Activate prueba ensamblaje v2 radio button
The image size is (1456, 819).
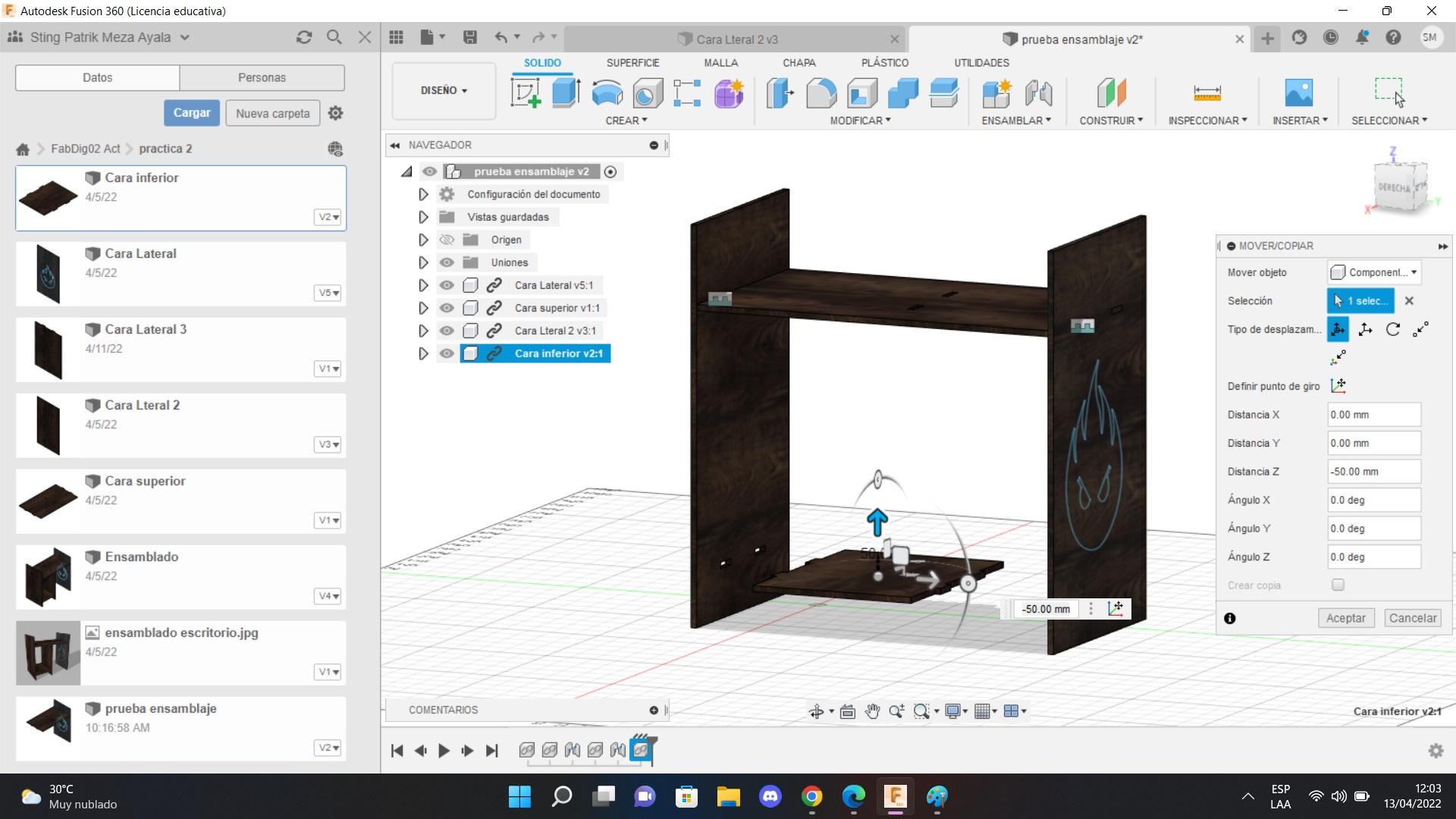[x=610, y=172]
